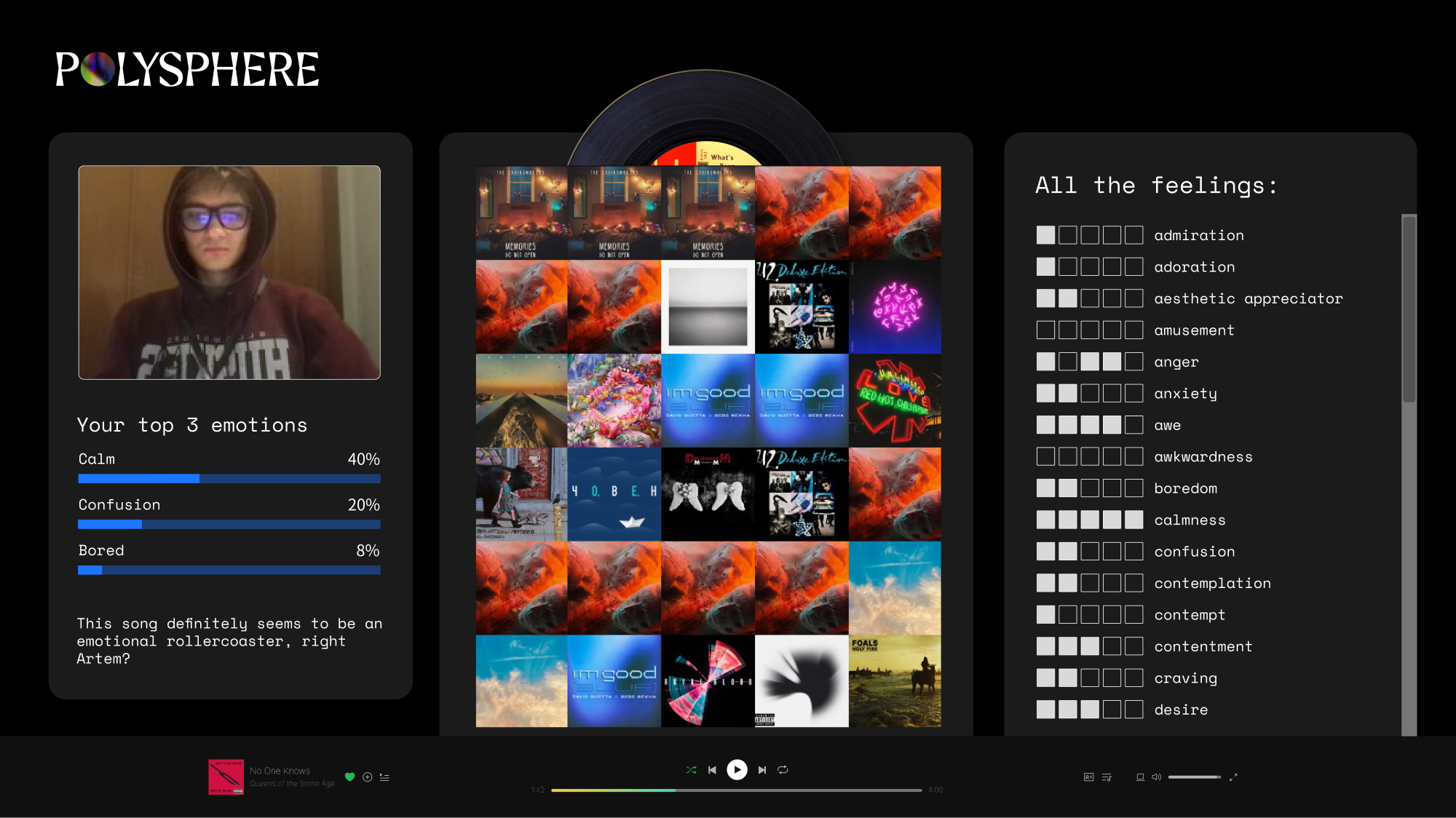1456x818 pixels.
Task: Select the Foals Holy Fire album cover
Action: pyautogui.click(x=895, y=681)
